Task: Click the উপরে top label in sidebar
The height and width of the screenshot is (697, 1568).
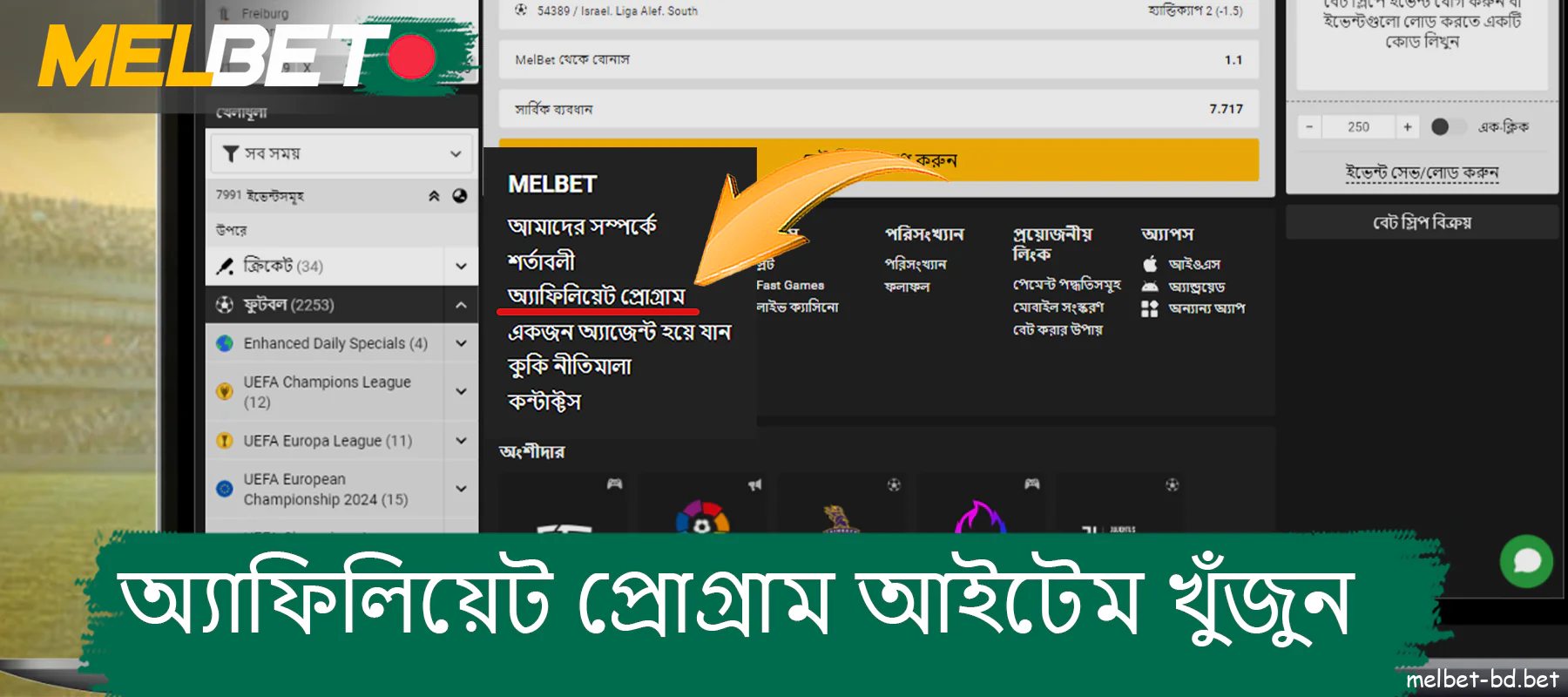Action: point(231,230)
